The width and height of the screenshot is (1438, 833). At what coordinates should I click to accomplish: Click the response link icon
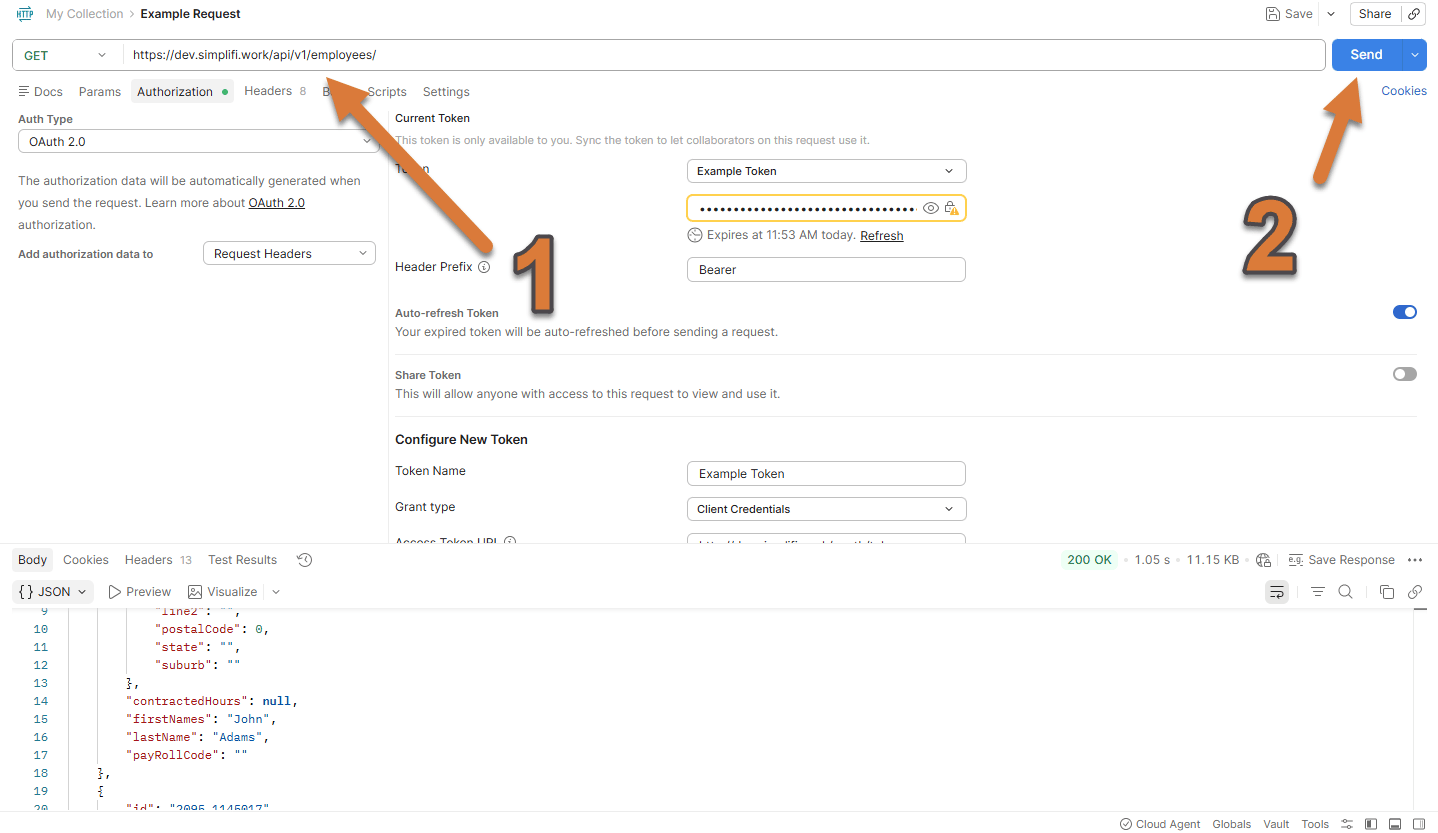1415,592
